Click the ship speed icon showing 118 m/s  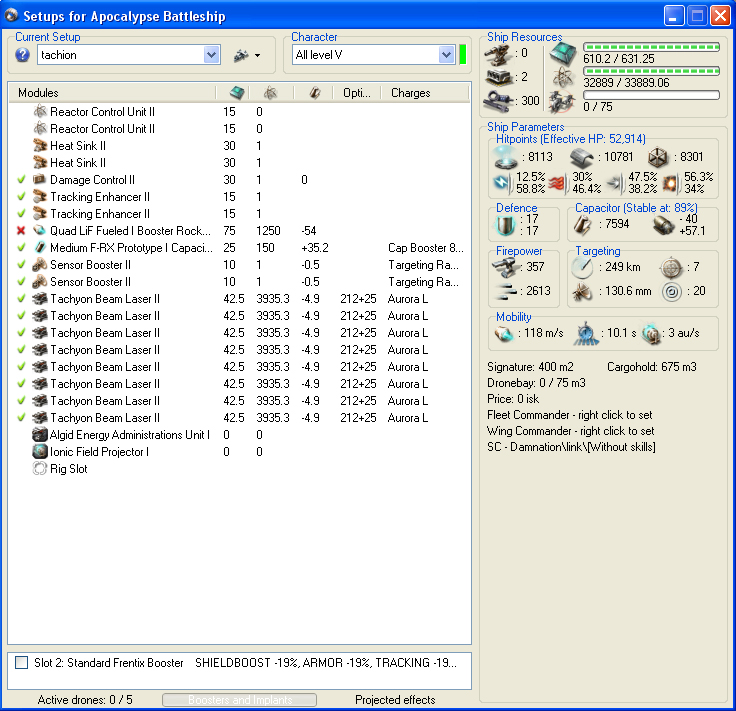tap(504, 333)
